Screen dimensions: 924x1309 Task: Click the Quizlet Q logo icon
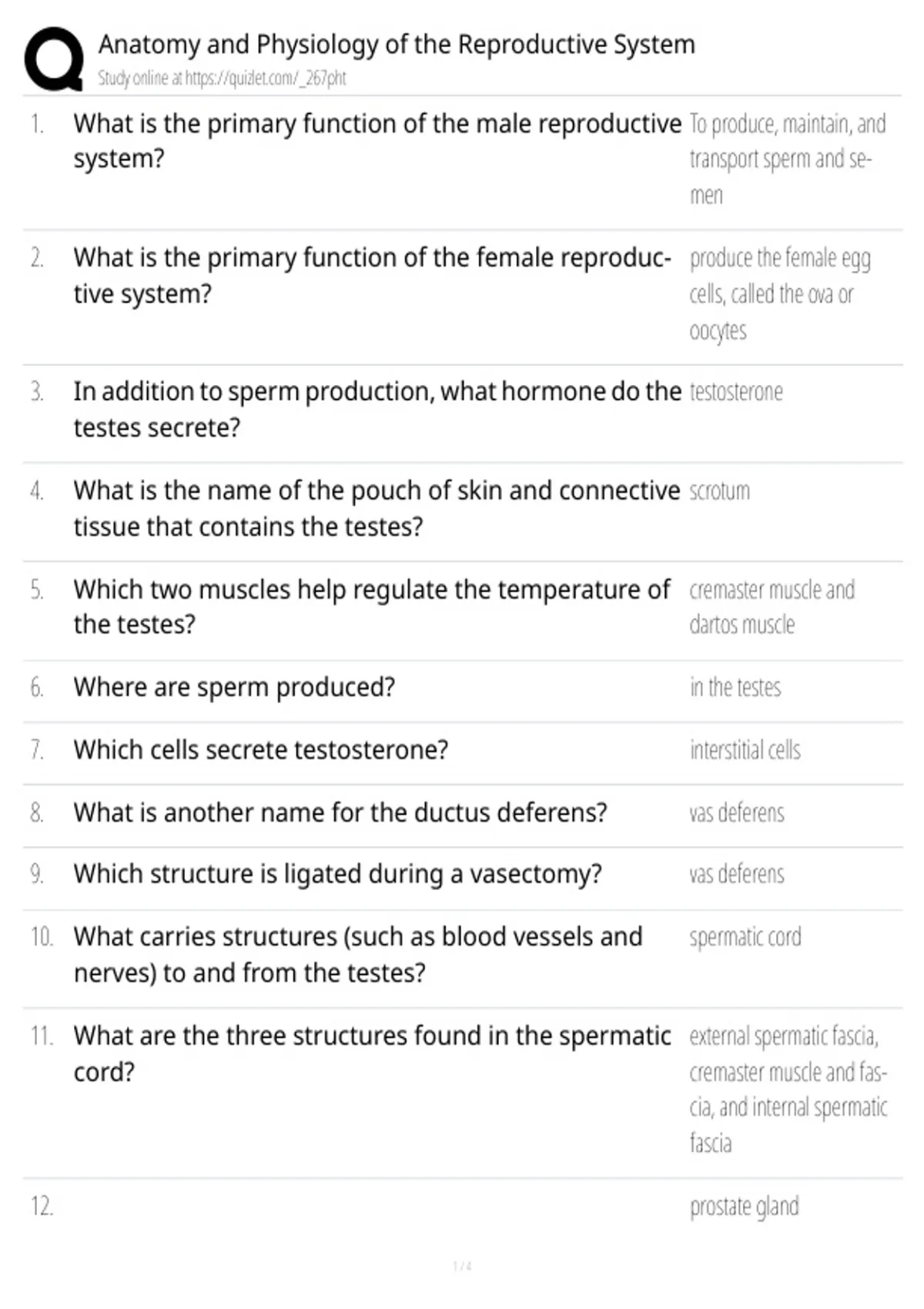pyautogui.click(x=54, y=59)
